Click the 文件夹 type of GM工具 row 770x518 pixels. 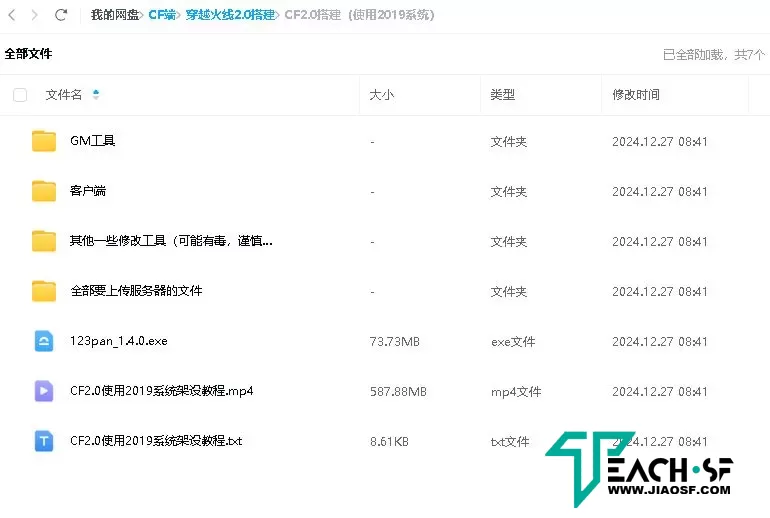coord(509,142)
